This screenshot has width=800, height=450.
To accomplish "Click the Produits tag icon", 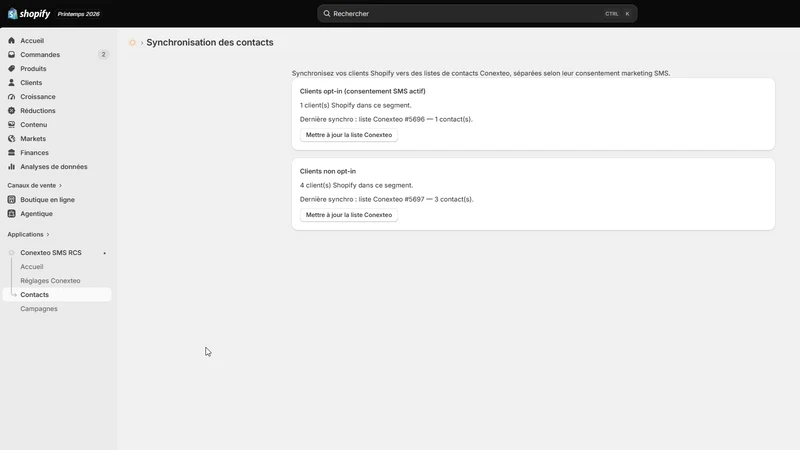I will [11, 68].
